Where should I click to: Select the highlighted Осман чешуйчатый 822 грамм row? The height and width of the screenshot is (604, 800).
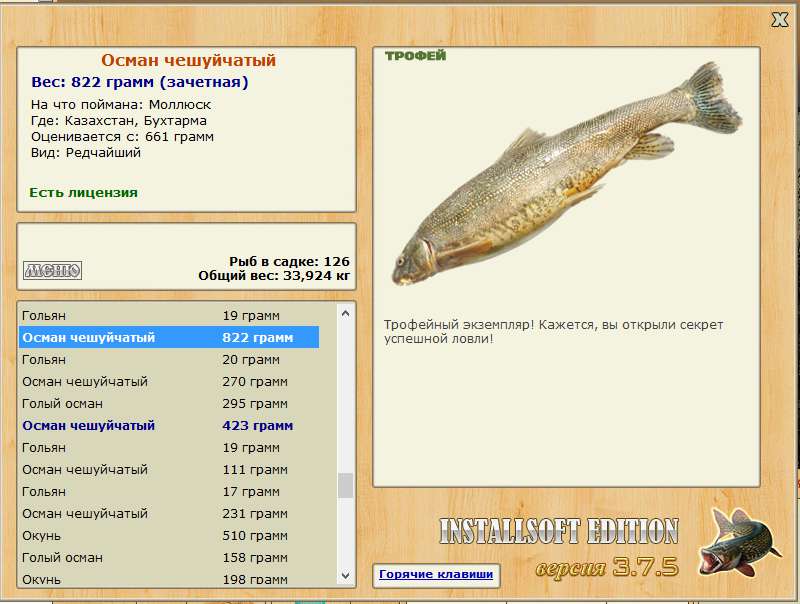(169, 338)
